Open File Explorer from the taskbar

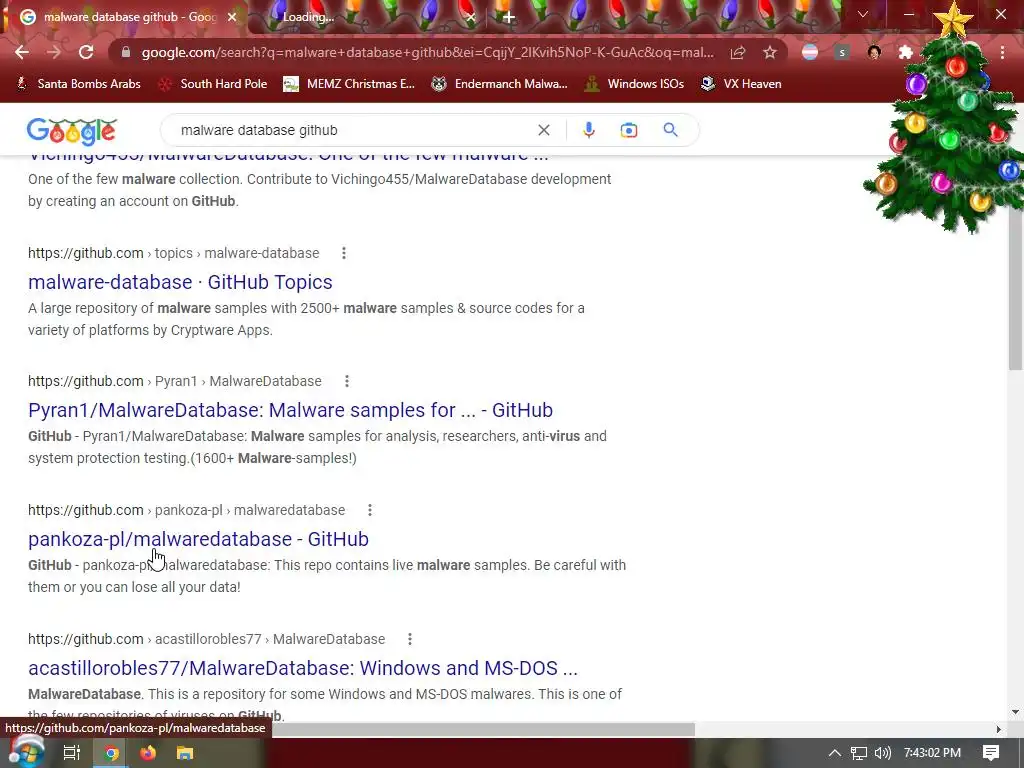click(185, 753)
